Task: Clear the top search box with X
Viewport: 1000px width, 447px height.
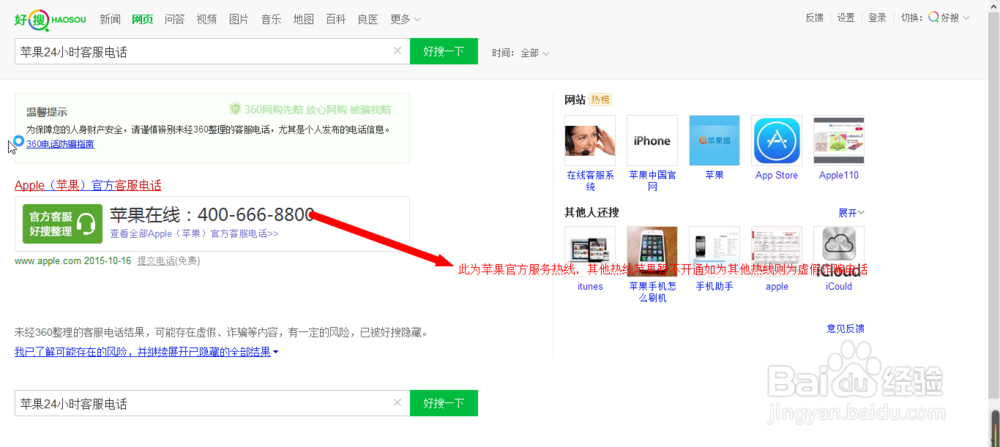Action: pos(397,51)
